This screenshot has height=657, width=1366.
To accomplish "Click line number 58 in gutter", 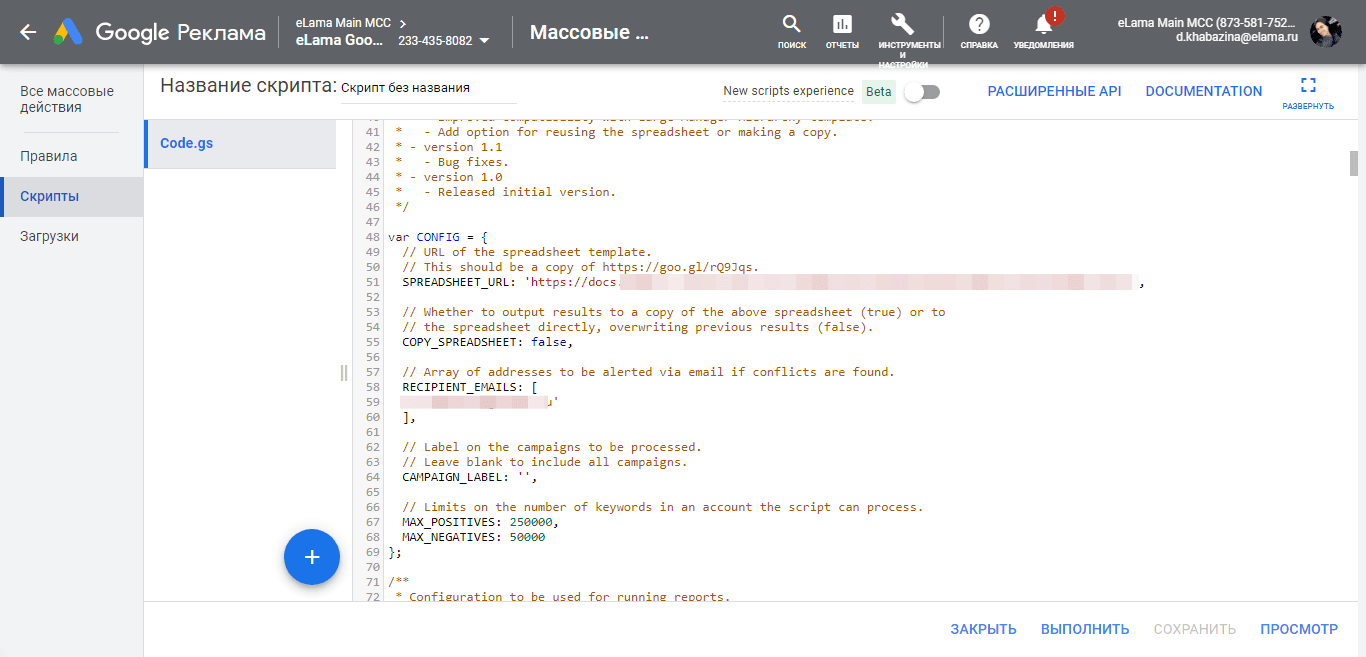I will 372,387.
